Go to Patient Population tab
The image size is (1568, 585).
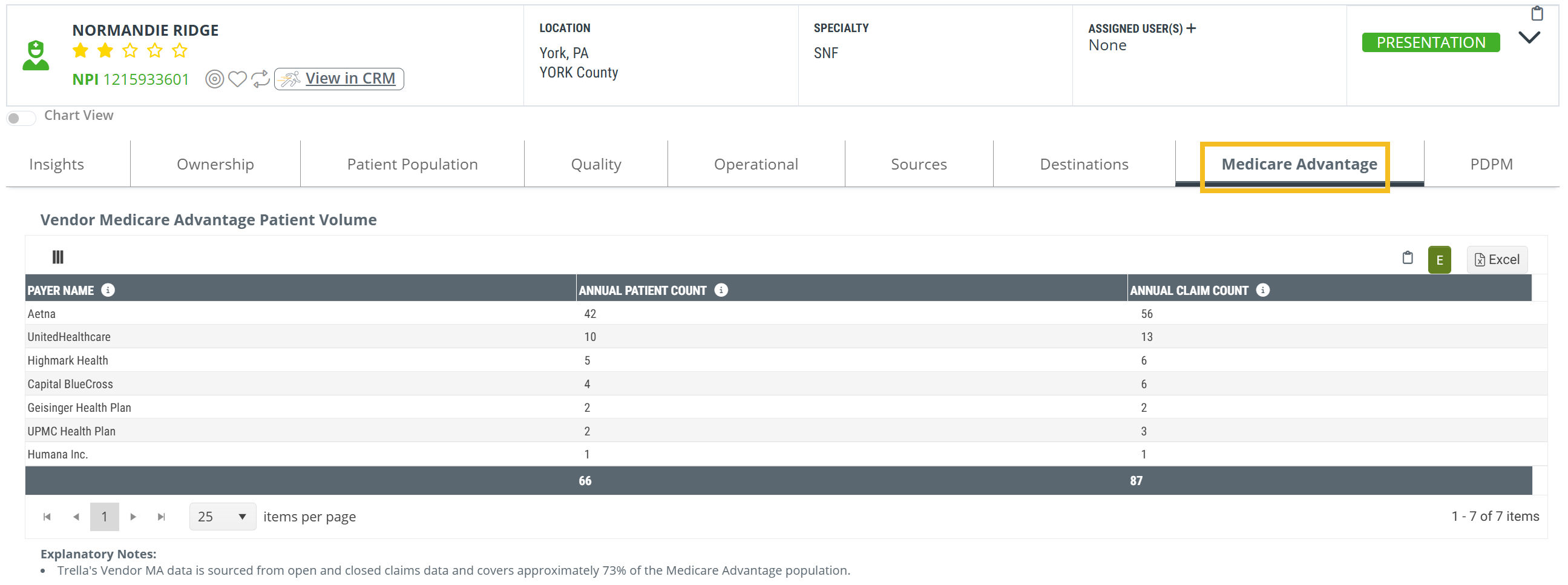point(412,164)
